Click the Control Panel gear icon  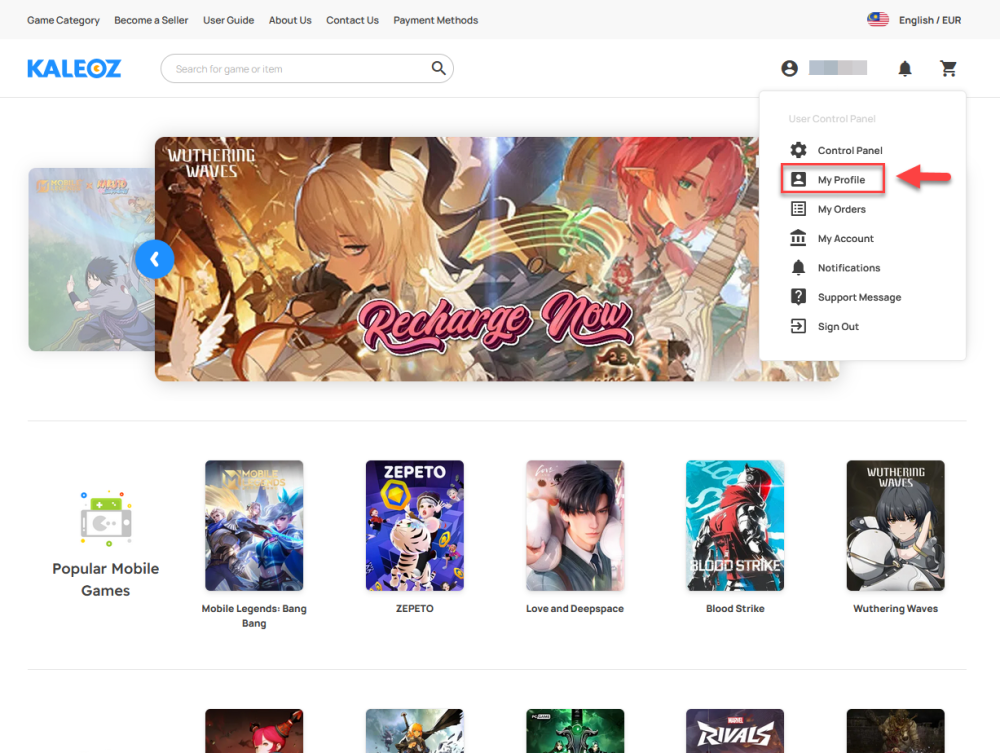[x=798, y=150]
